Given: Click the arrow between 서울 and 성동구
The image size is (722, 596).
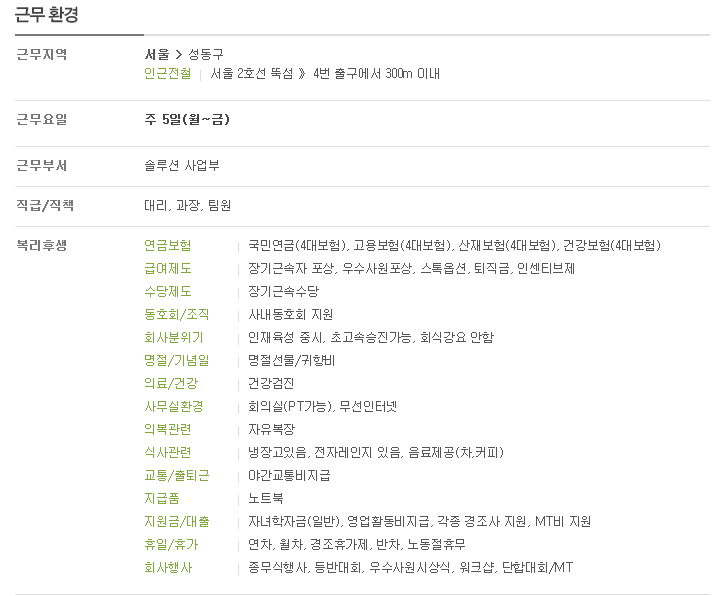Looking at the screenshot, I should click(x=179, y=55).
